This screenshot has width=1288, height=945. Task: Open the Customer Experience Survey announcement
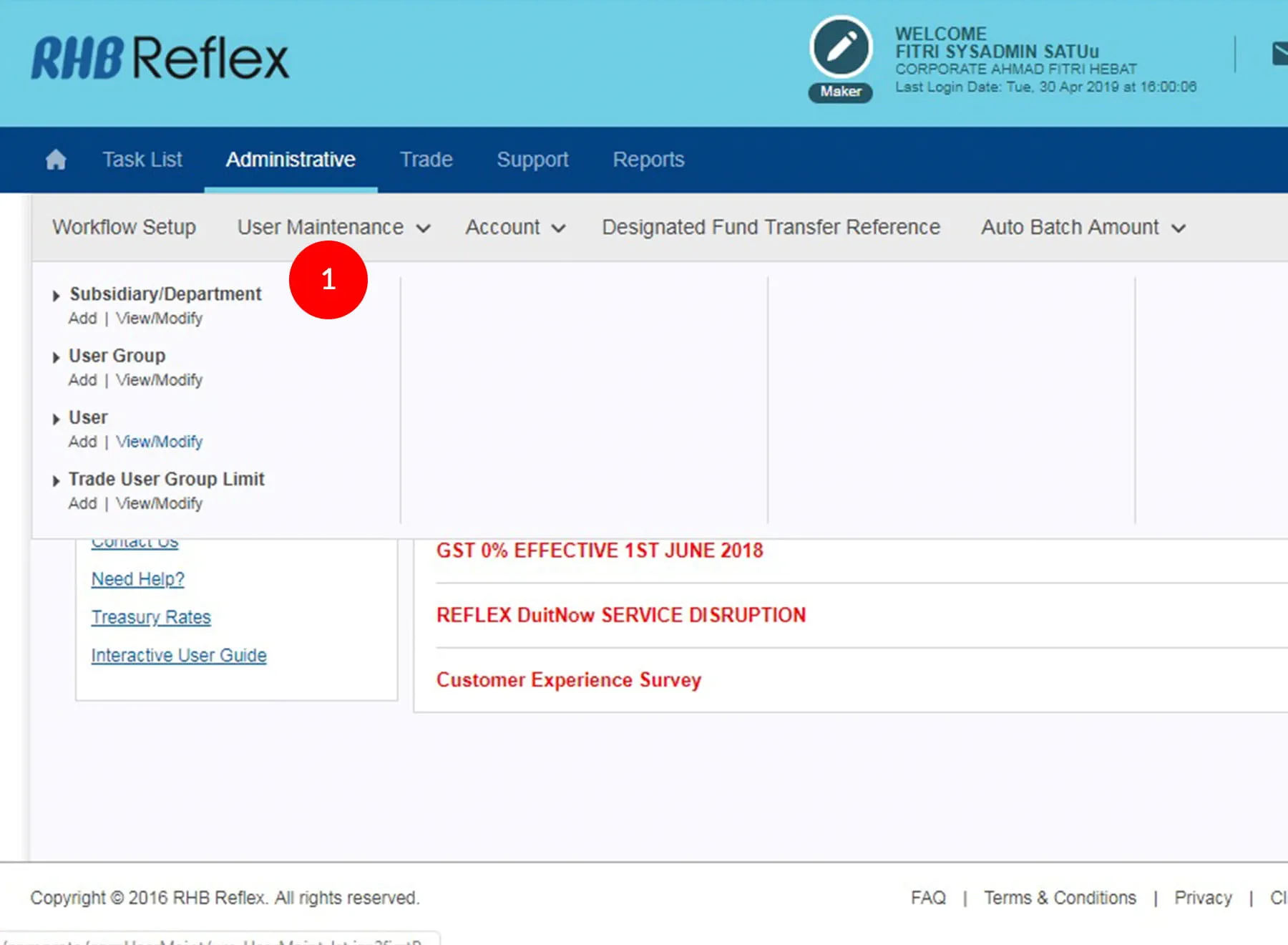point(568,679)
